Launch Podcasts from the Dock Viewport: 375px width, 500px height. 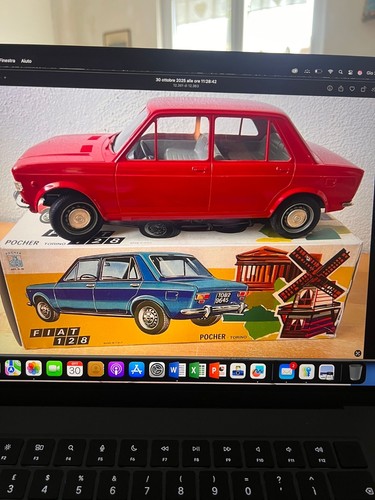pyautogui.click(x=116, y=369)
